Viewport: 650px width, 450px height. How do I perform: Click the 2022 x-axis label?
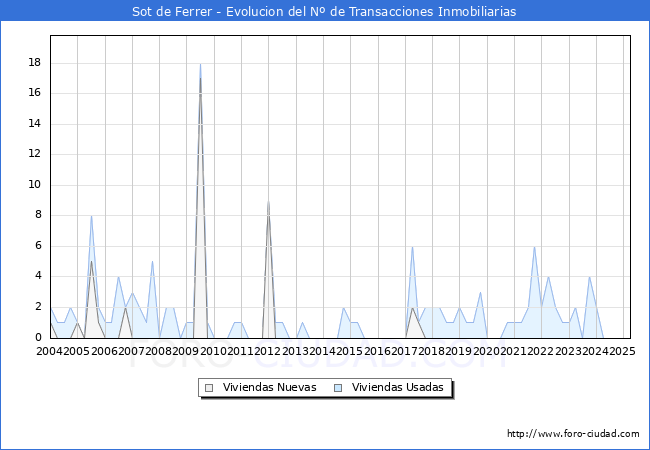(541, 351)
